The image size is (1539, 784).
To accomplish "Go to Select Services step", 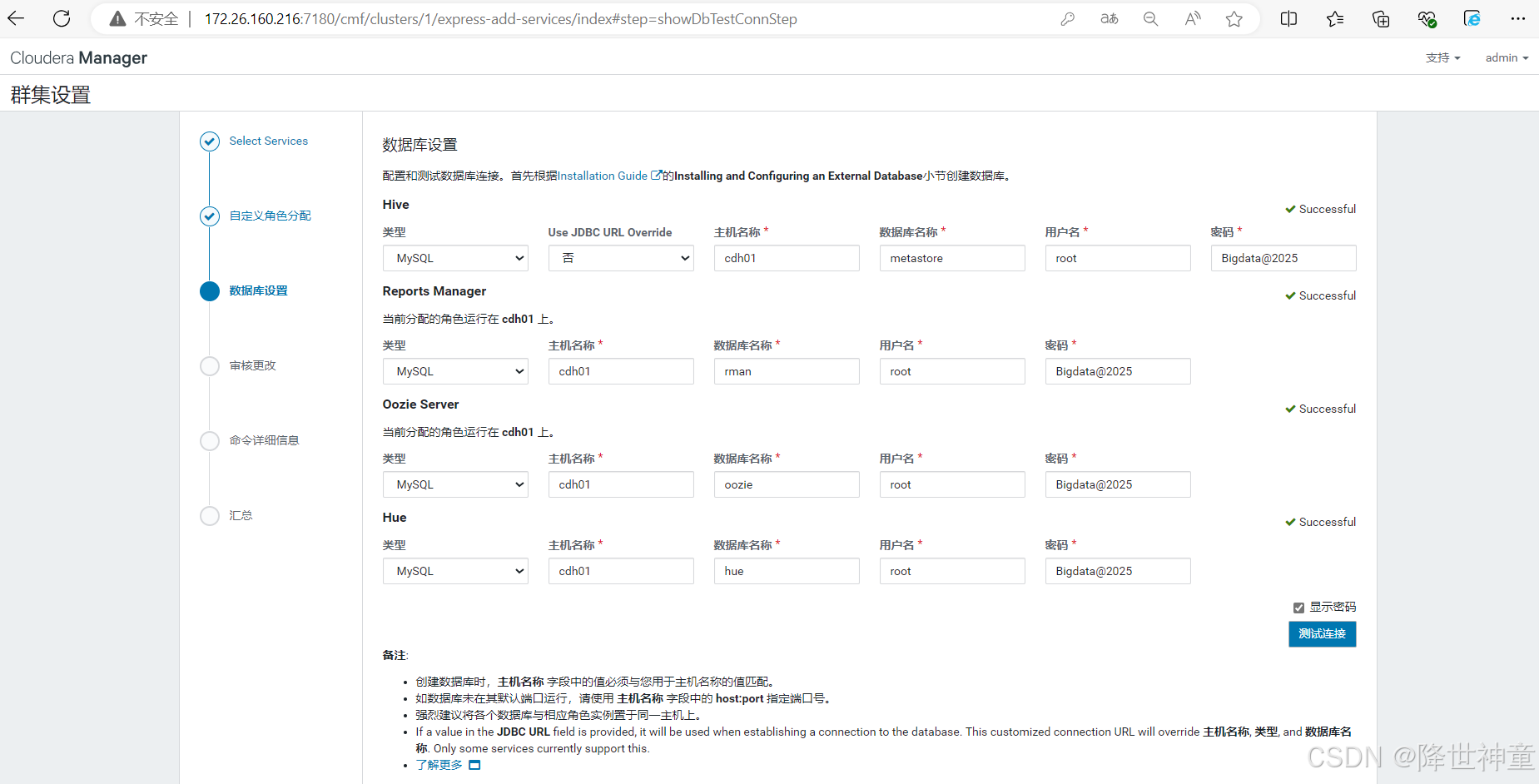I will click(x=269, y=141).
